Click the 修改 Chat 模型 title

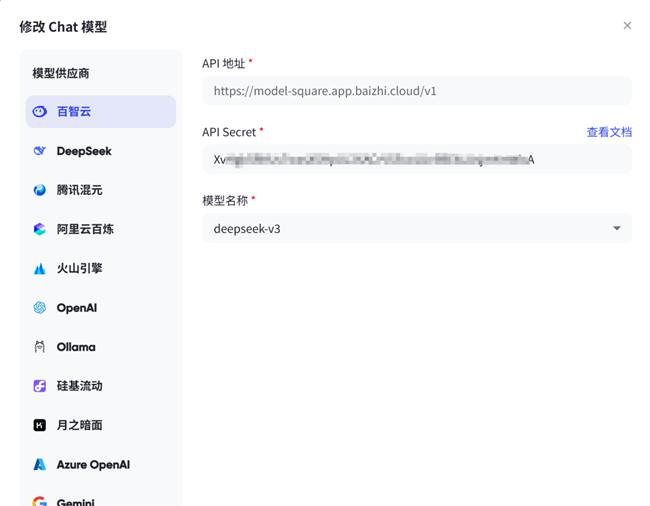coord(63,27)
